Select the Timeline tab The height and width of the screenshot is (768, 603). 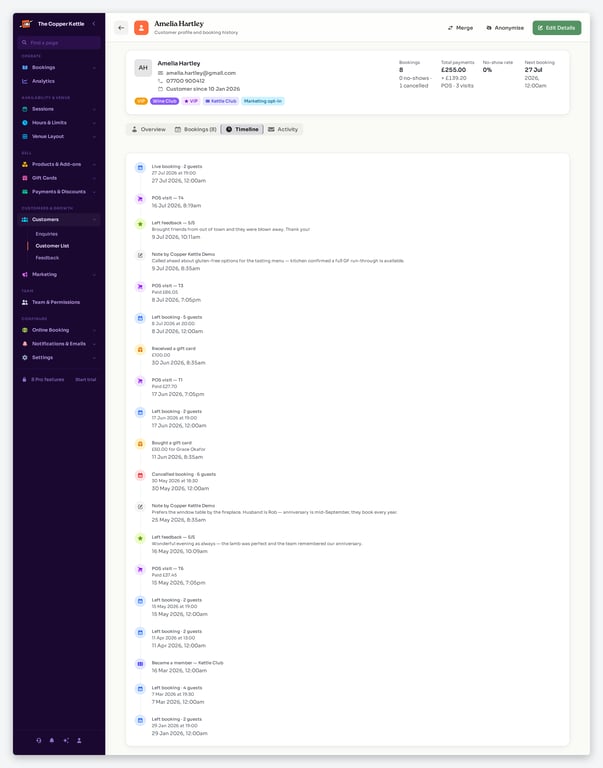[x=242, y=129]
